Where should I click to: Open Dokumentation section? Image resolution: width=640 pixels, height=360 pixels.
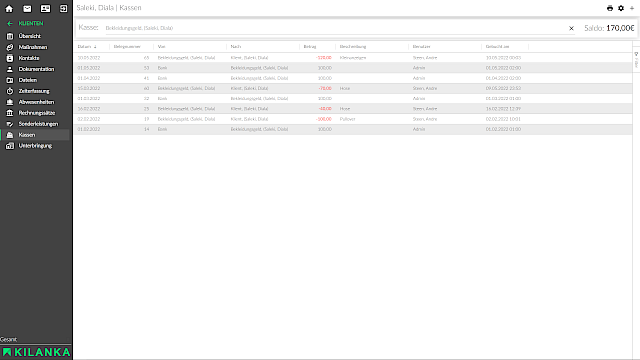[x=36, y=69]
